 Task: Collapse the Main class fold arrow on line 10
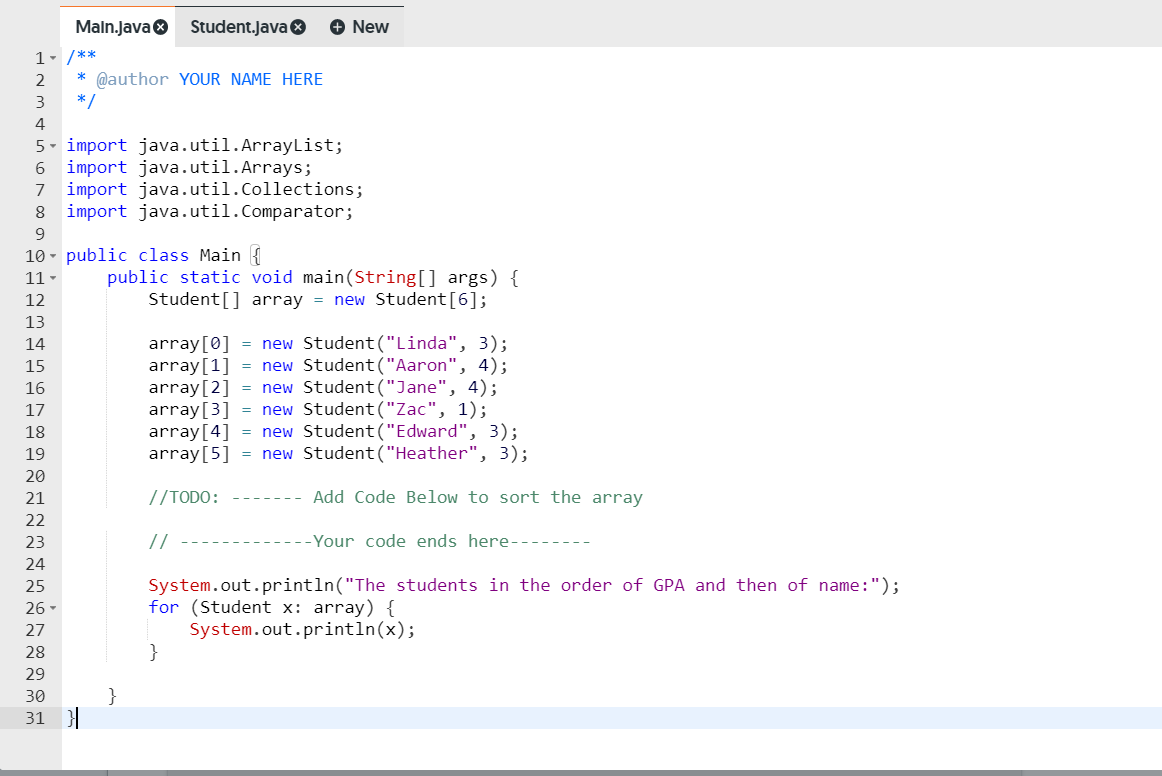tap(52, 255)
